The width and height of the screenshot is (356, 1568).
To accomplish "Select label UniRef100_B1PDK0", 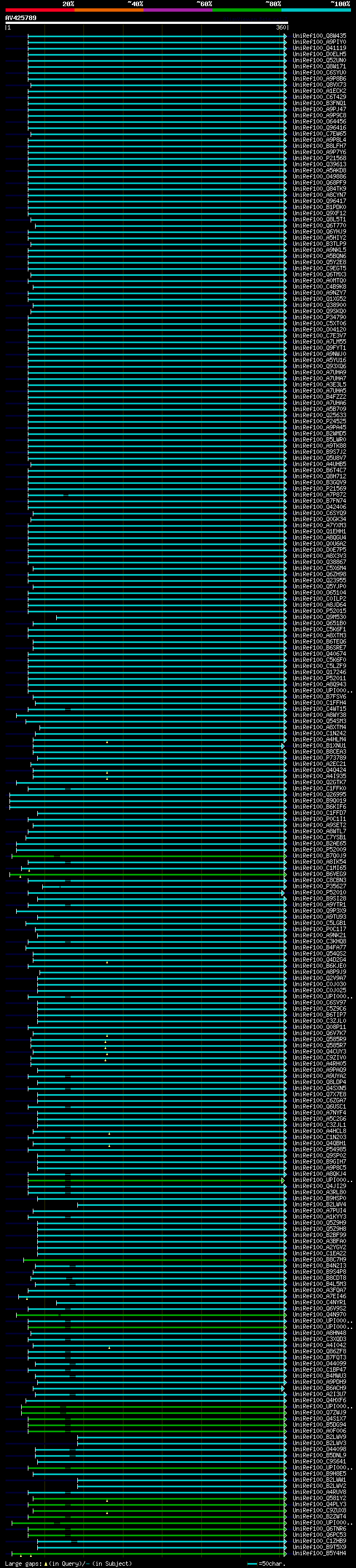I will pos(319,207).
